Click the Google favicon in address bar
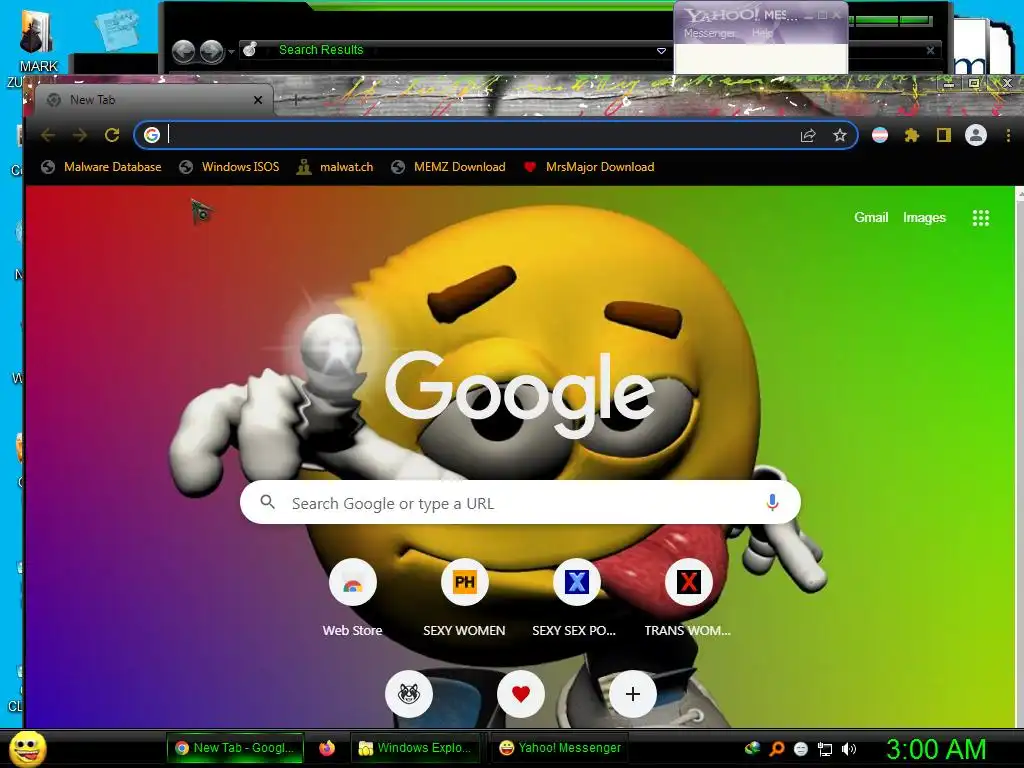 pos(152,135)
